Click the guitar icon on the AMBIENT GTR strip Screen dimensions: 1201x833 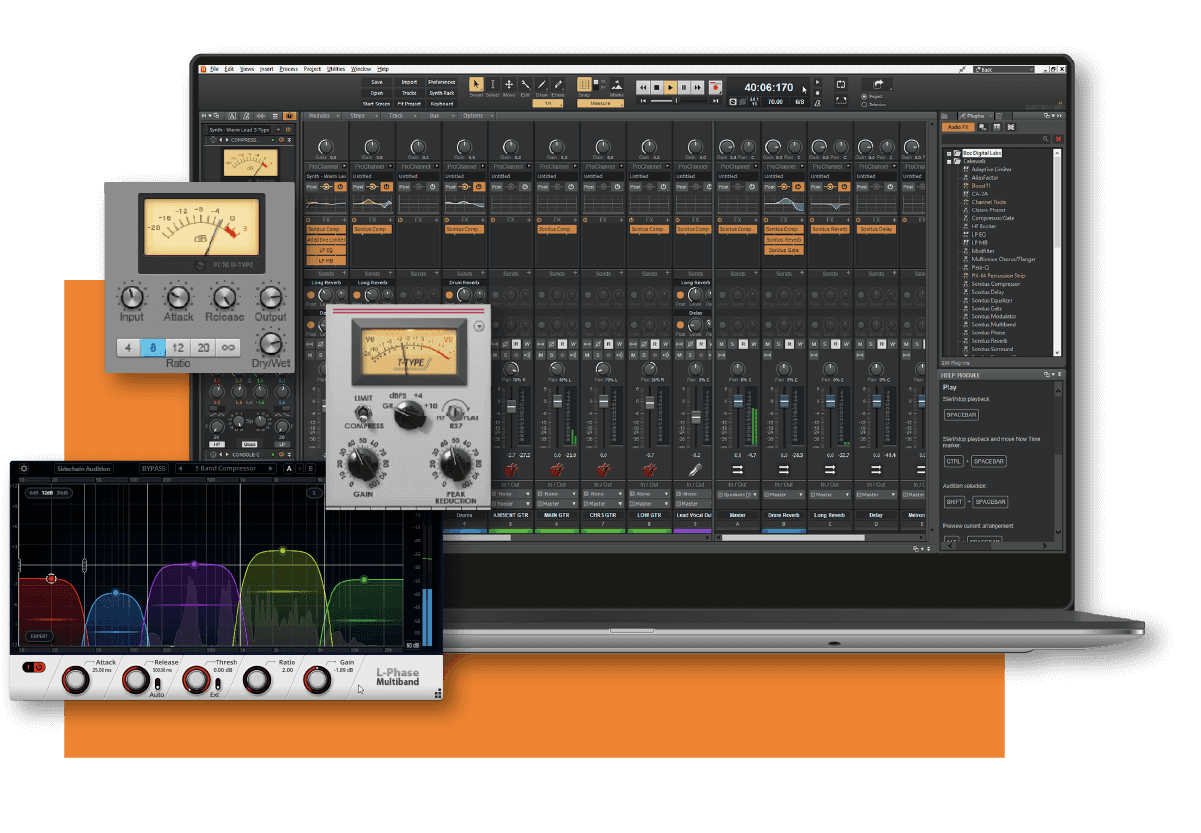point(511,468)
